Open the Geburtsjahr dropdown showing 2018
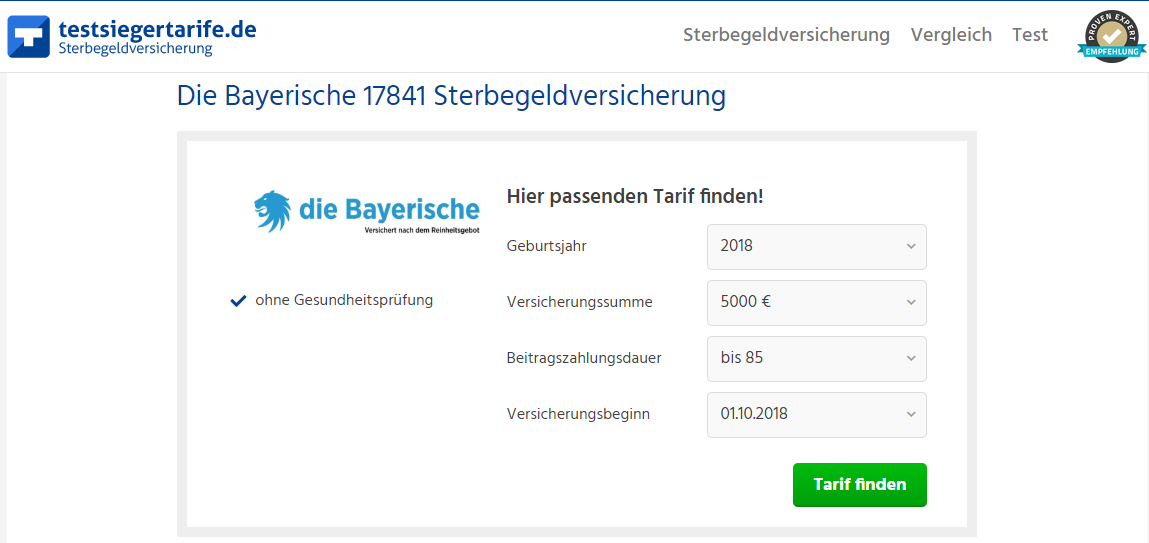Image resolution: width=1149 pixels, height=543 pixels. click(816, 247)
